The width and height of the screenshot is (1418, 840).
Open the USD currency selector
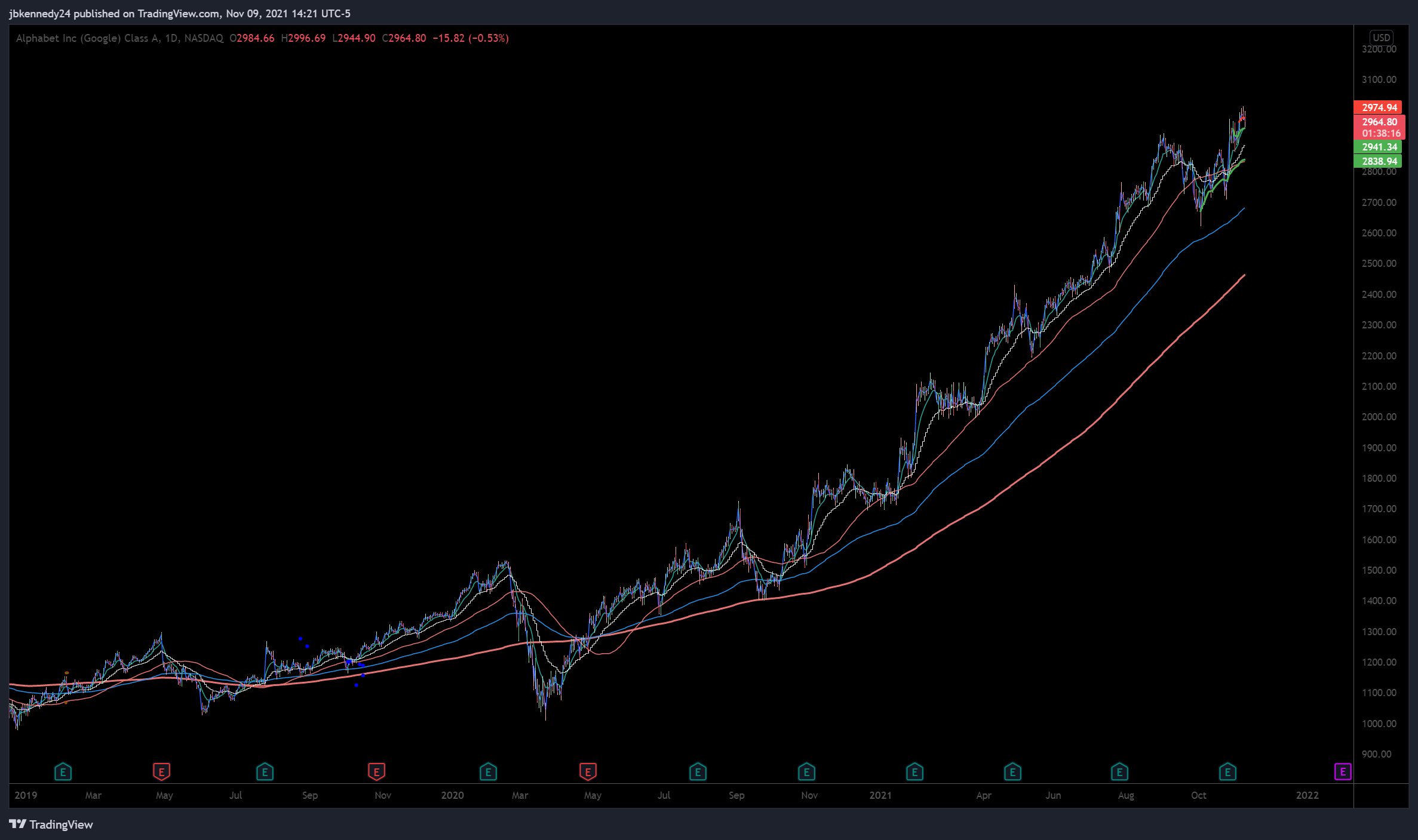click(1382, 37)
